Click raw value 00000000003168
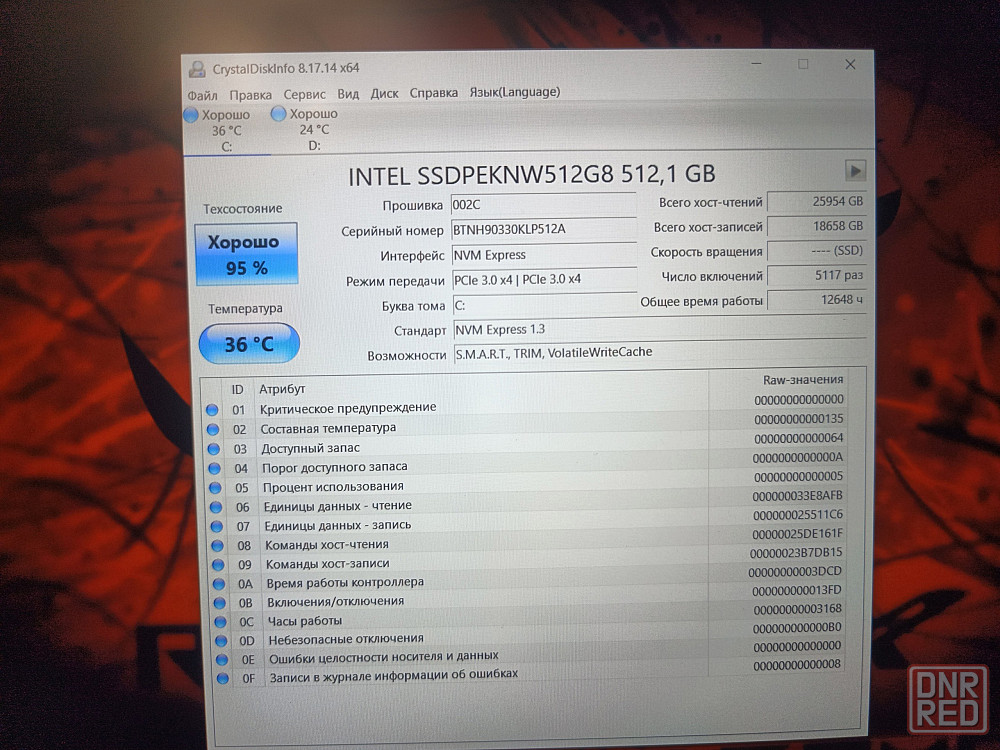1000x750 pixels. [x=797, y=610]
